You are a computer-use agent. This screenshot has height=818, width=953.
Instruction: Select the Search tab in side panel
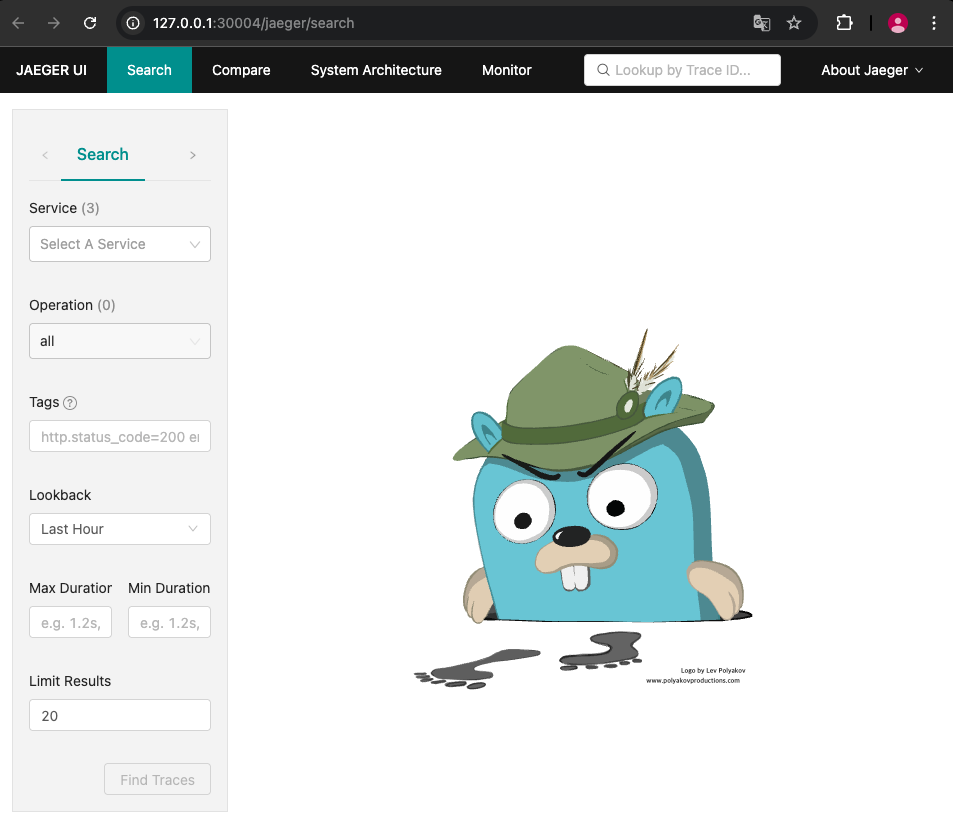pos(103,154)
